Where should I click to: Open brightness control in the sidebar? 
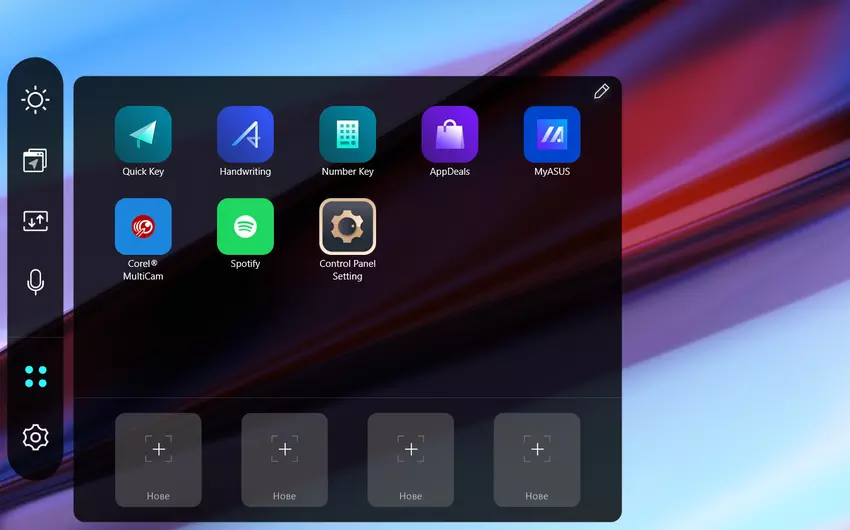coord(35,100)
